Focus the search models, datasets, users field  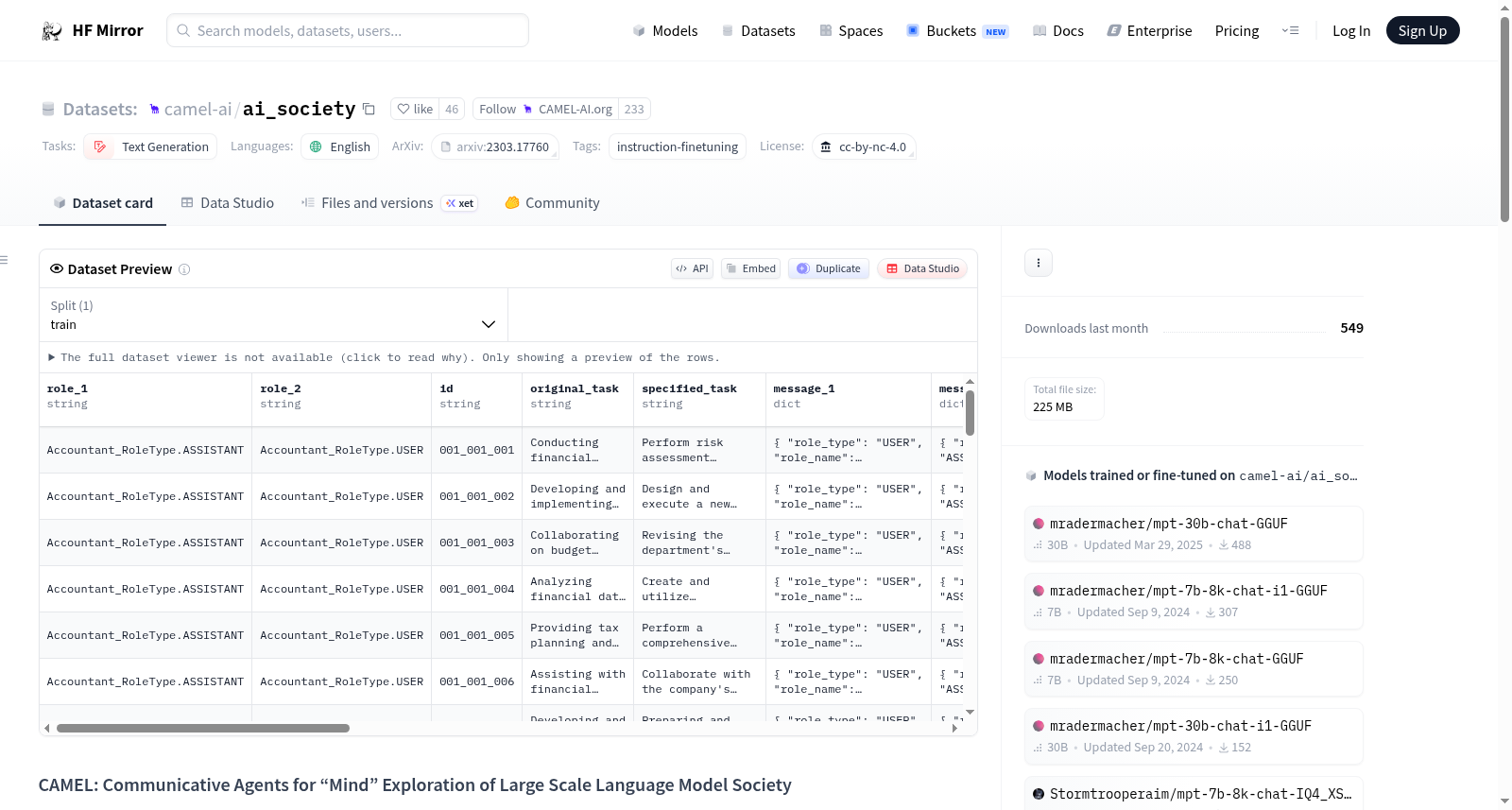348,30
